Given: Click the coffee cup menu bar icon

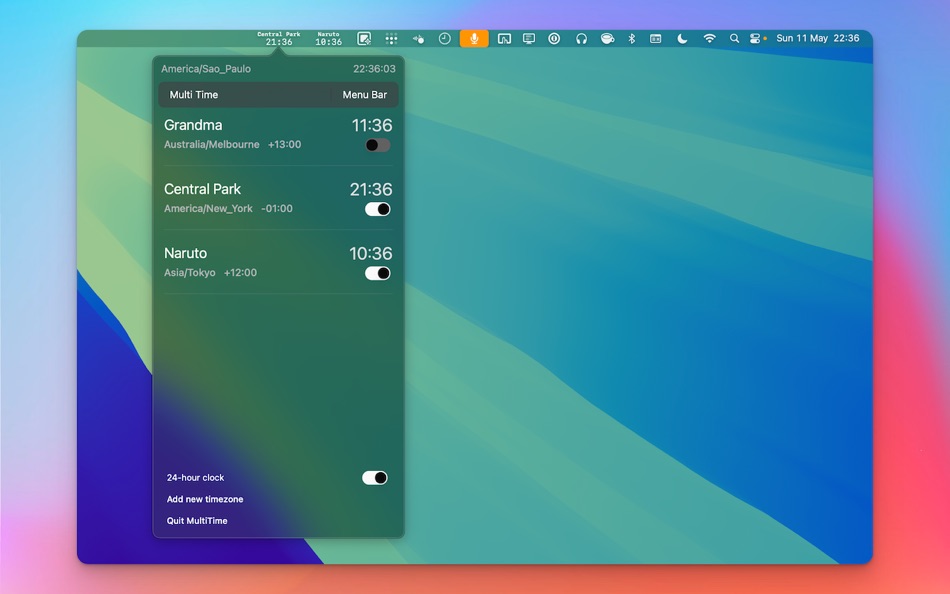Looking at the screenshot, I should pyautogui.click(x=607, y=39).
